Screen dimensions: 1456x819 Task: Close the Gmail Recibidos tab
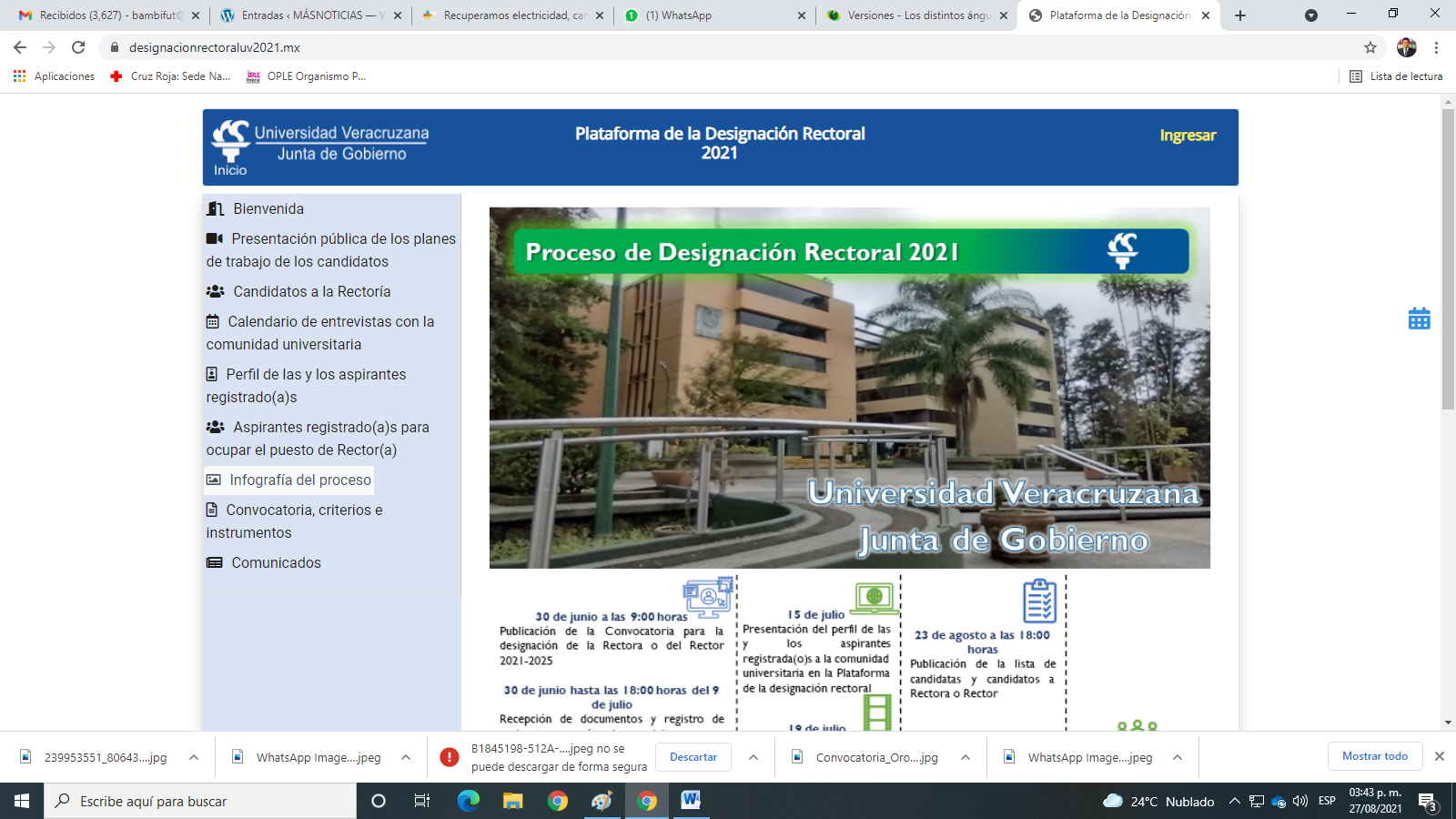(196, 15)
